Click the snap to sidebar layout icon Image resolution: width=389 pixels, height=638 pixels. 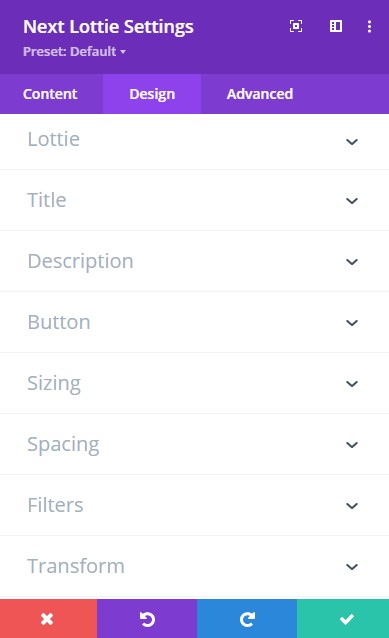pyautogui.click(x=336, y=26)
